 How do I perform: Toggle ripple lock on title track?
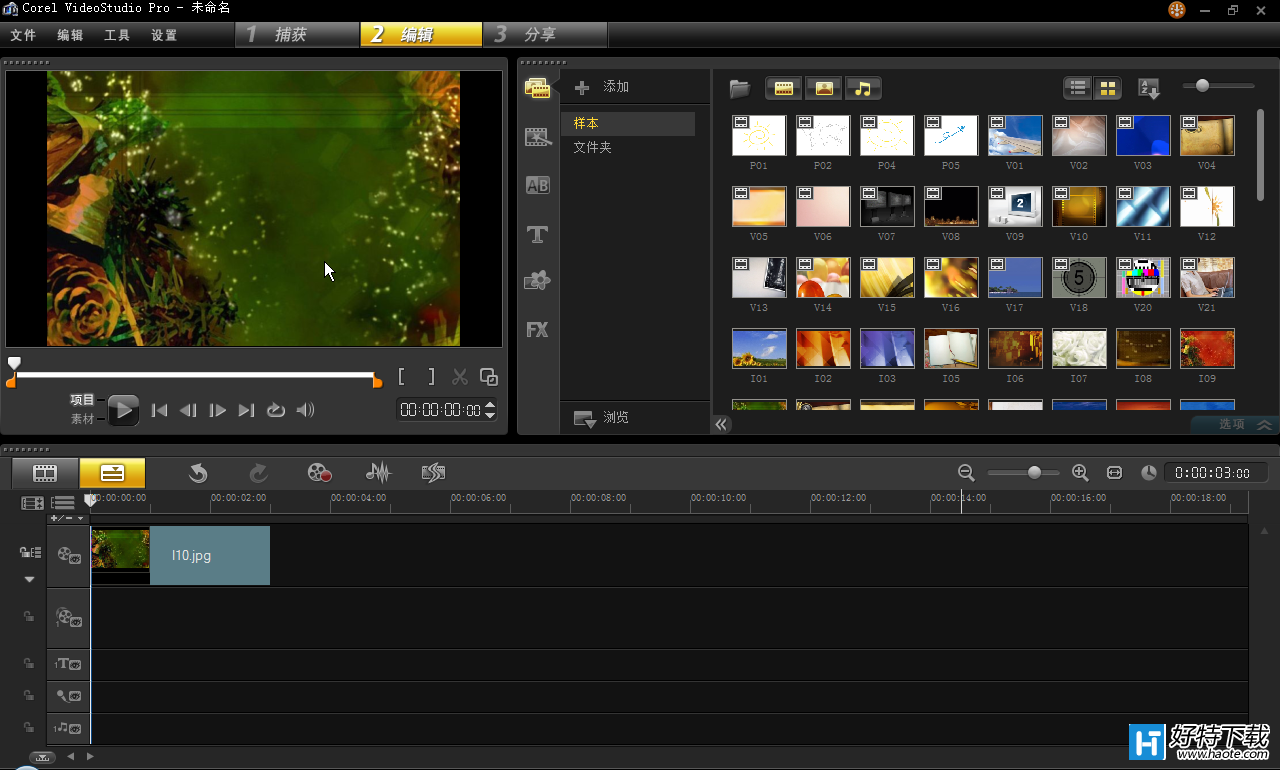(x=29, y=663)
